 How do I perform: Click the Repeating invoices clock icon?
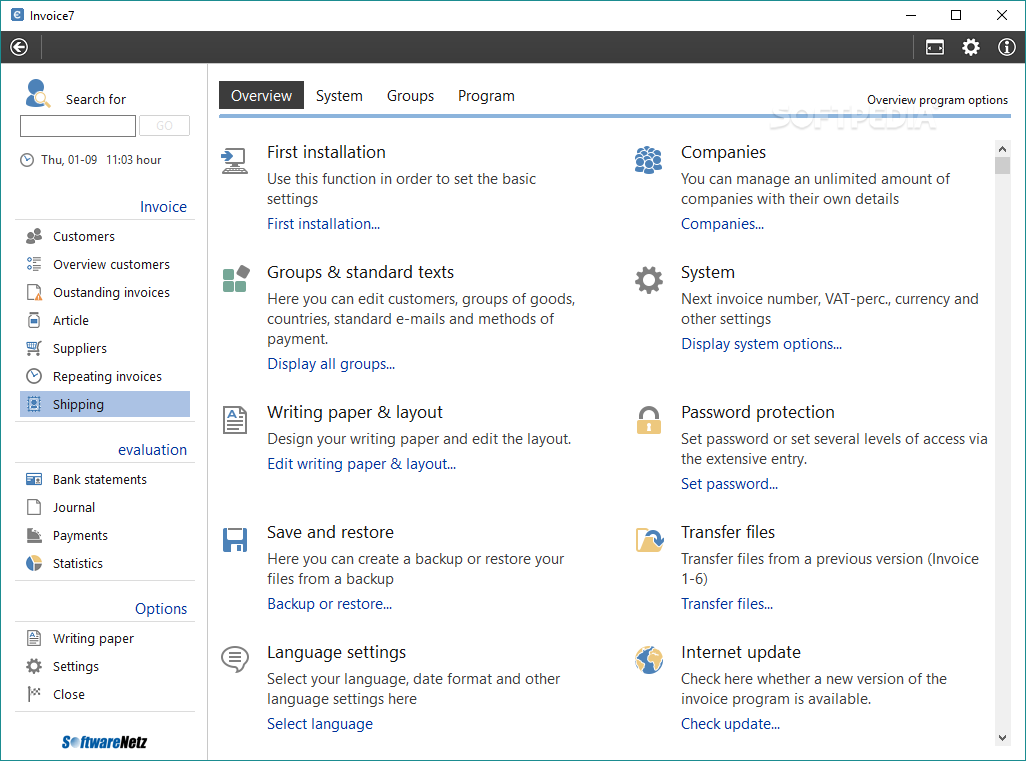(34, 376)
